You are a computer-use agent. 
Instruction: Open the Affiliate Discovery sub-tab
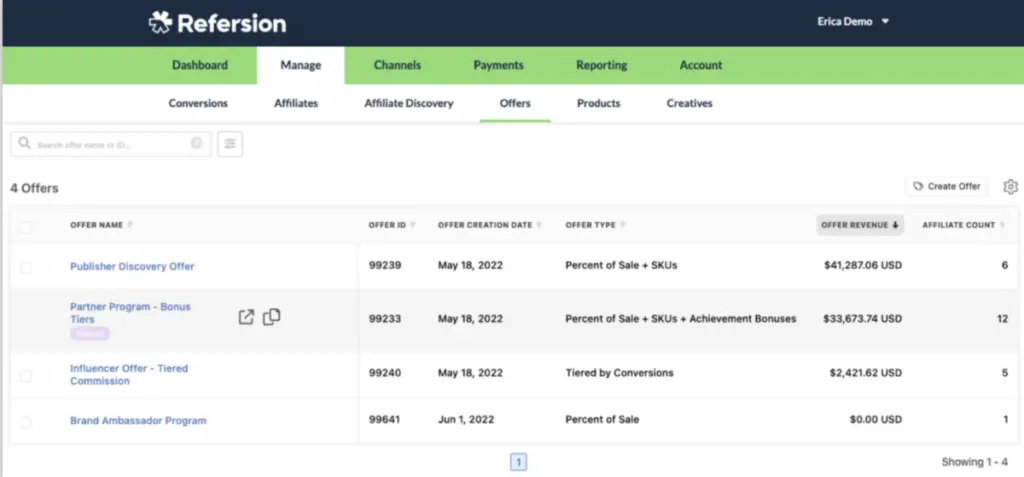pyautogui.click(x=408, y=103)
